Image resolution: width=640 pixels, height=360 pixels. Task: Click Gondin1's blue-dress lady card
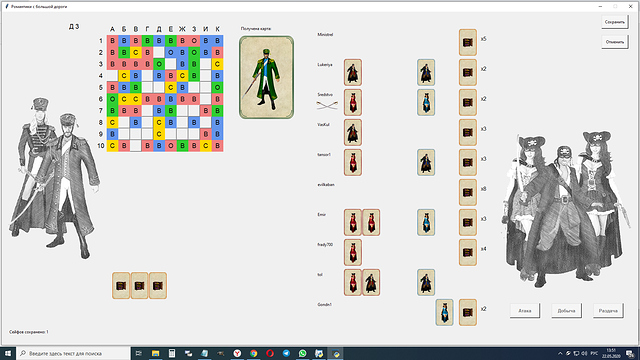tap(444, 312)
